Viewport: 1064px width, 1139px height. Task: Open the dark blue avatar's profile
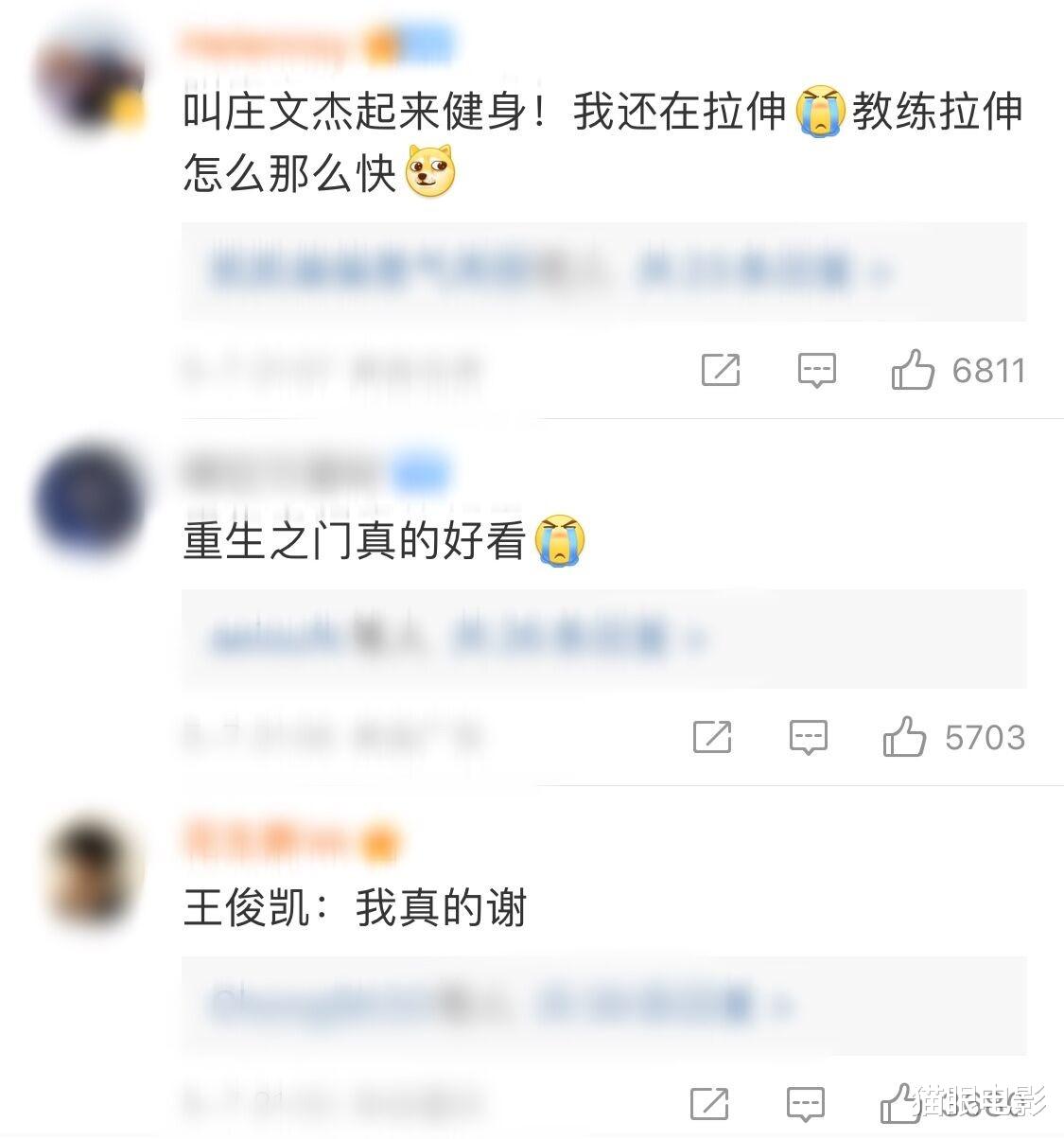(90, 499)
